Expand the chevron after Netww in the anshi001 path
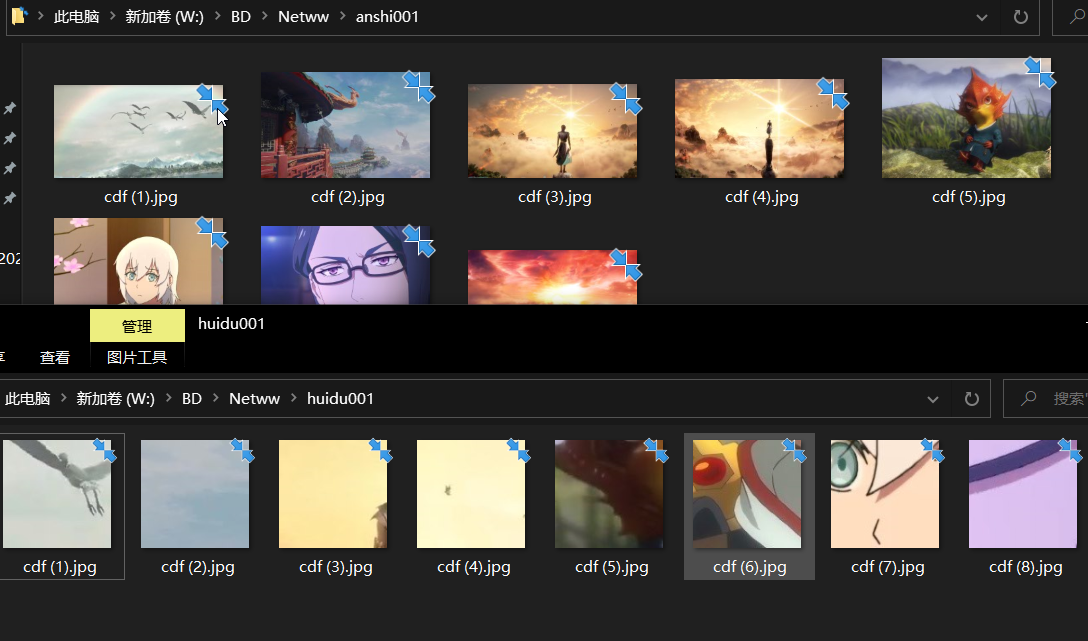The image size is (1088, 641). 342,17
